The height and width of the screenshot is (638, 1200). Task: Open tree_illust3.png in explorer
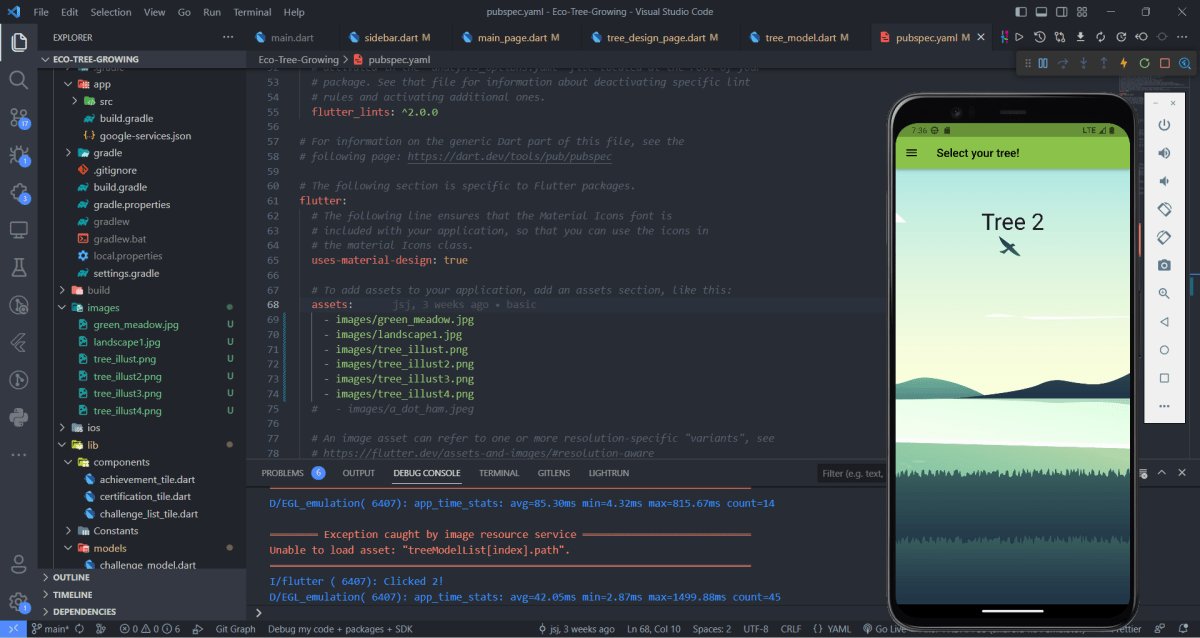click(x=125, y=393)
